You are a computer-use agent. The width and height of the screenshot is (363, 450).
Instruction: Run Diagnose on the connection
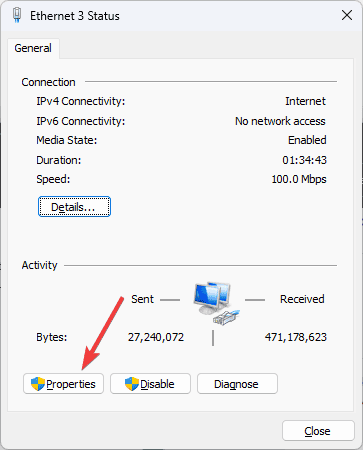[x=237, y=384]
